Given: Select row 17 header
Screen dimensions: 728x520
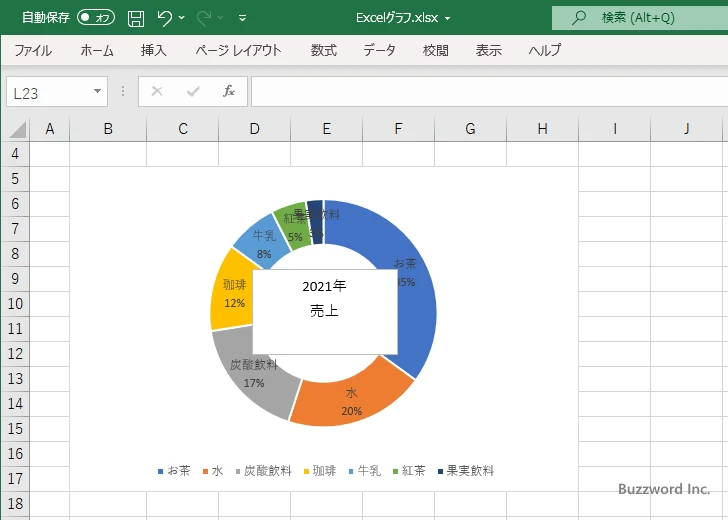Looking at the screenshot, I should (x=15, y=478).
